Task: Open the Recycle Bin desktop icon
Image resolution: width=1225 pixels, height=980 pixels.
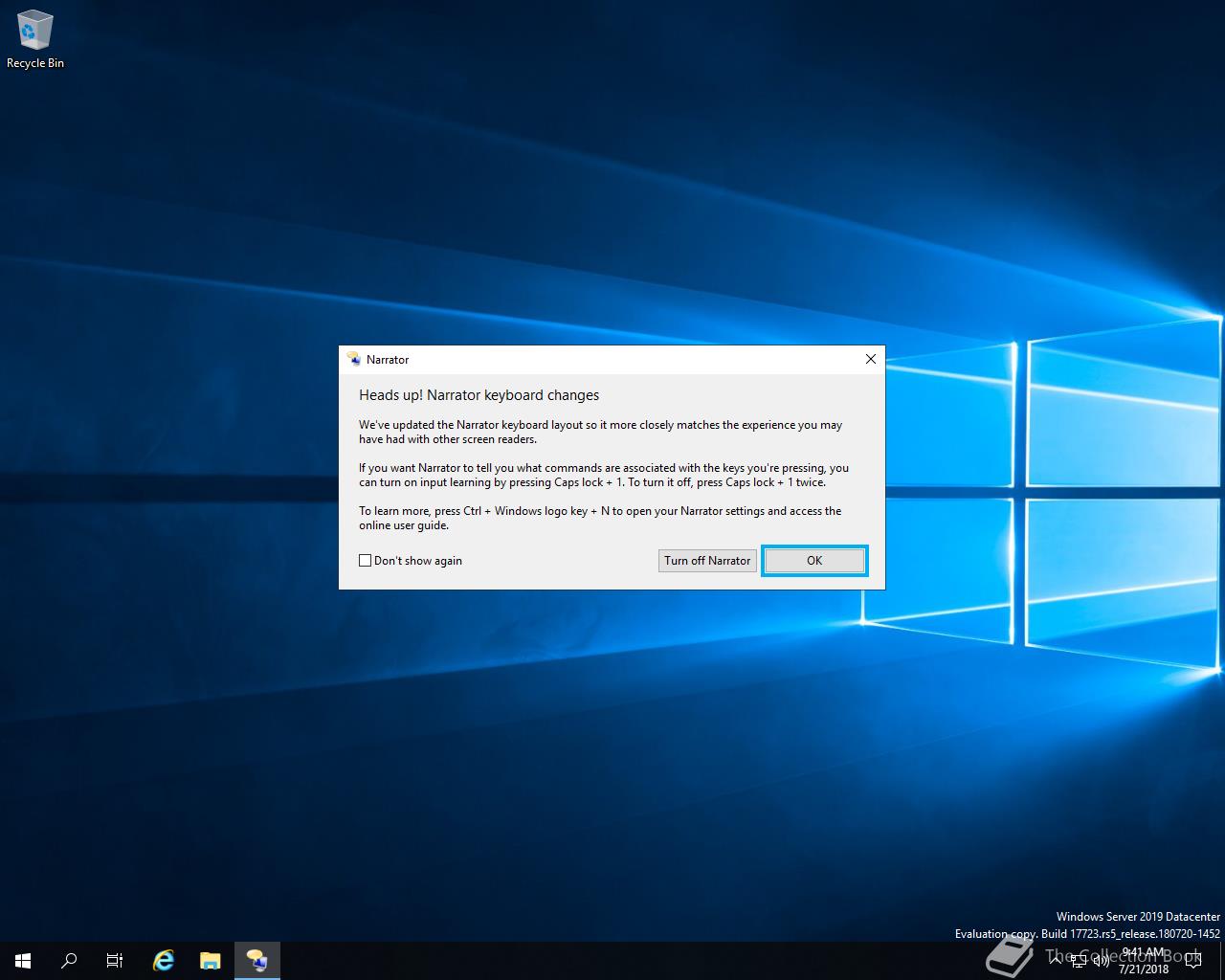Action: [34, 40]
